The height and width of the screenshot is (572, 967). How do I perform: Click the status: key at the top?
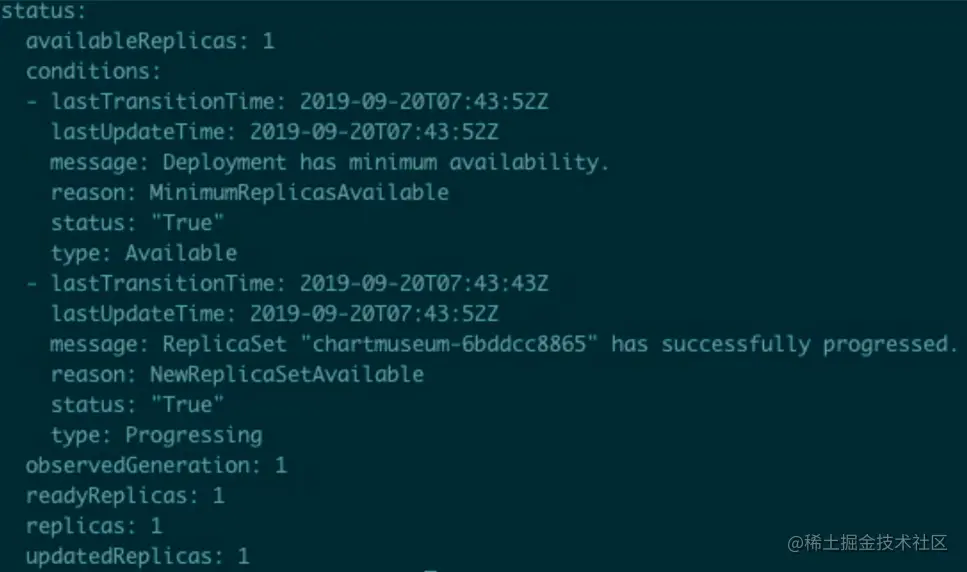[x=44, y=10]
